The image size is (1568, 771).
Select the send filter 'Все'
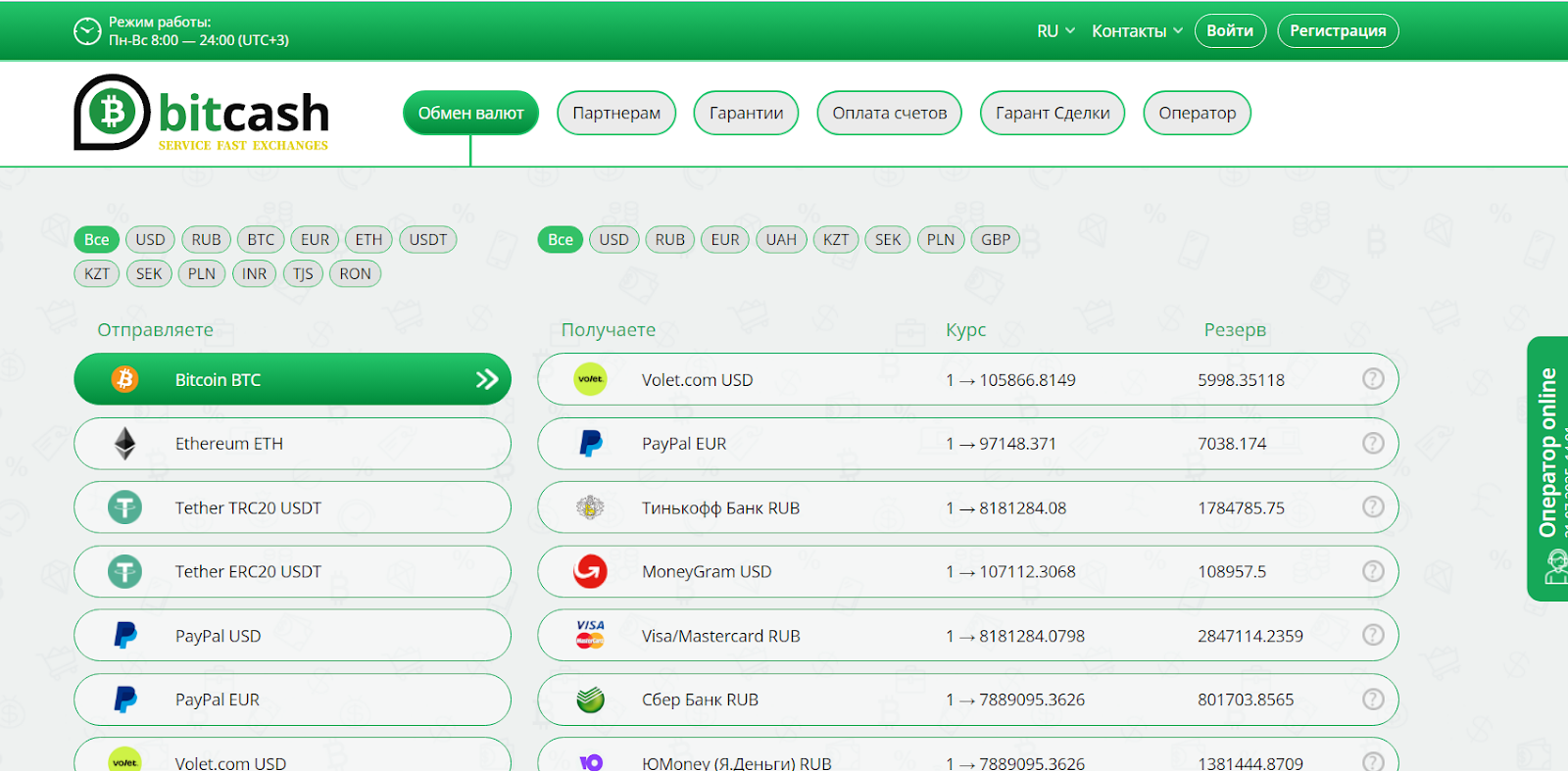(x=96, y=239)
